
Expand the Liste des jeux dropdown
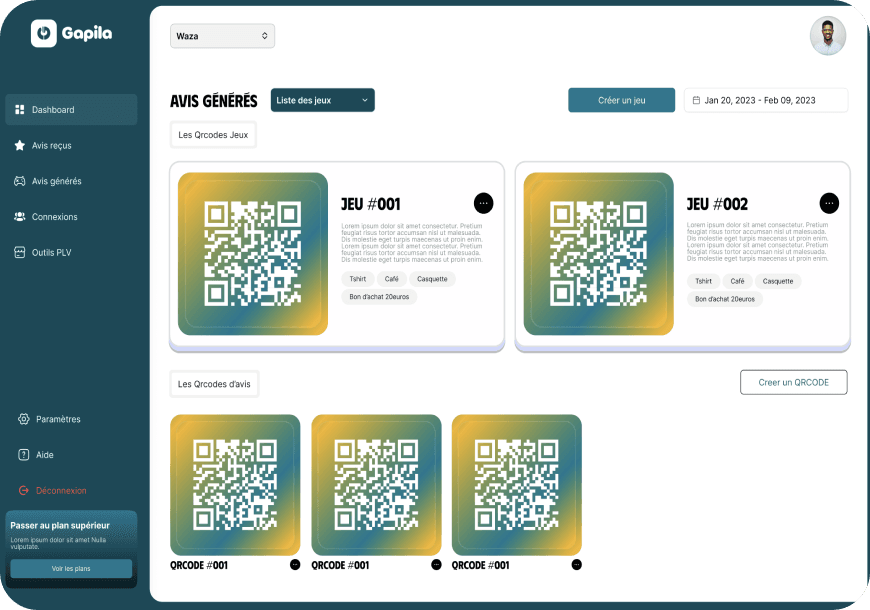[322, 100]
